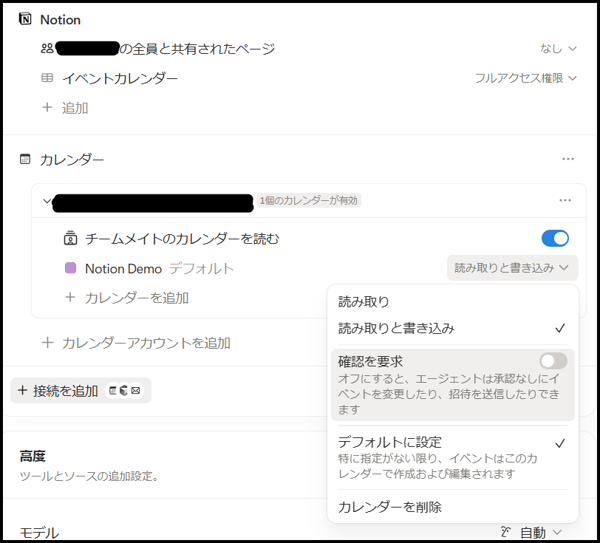This screenshot has height=543, width=600.
Task: Click the plus icon next to 追加
Action: point(47,108)
